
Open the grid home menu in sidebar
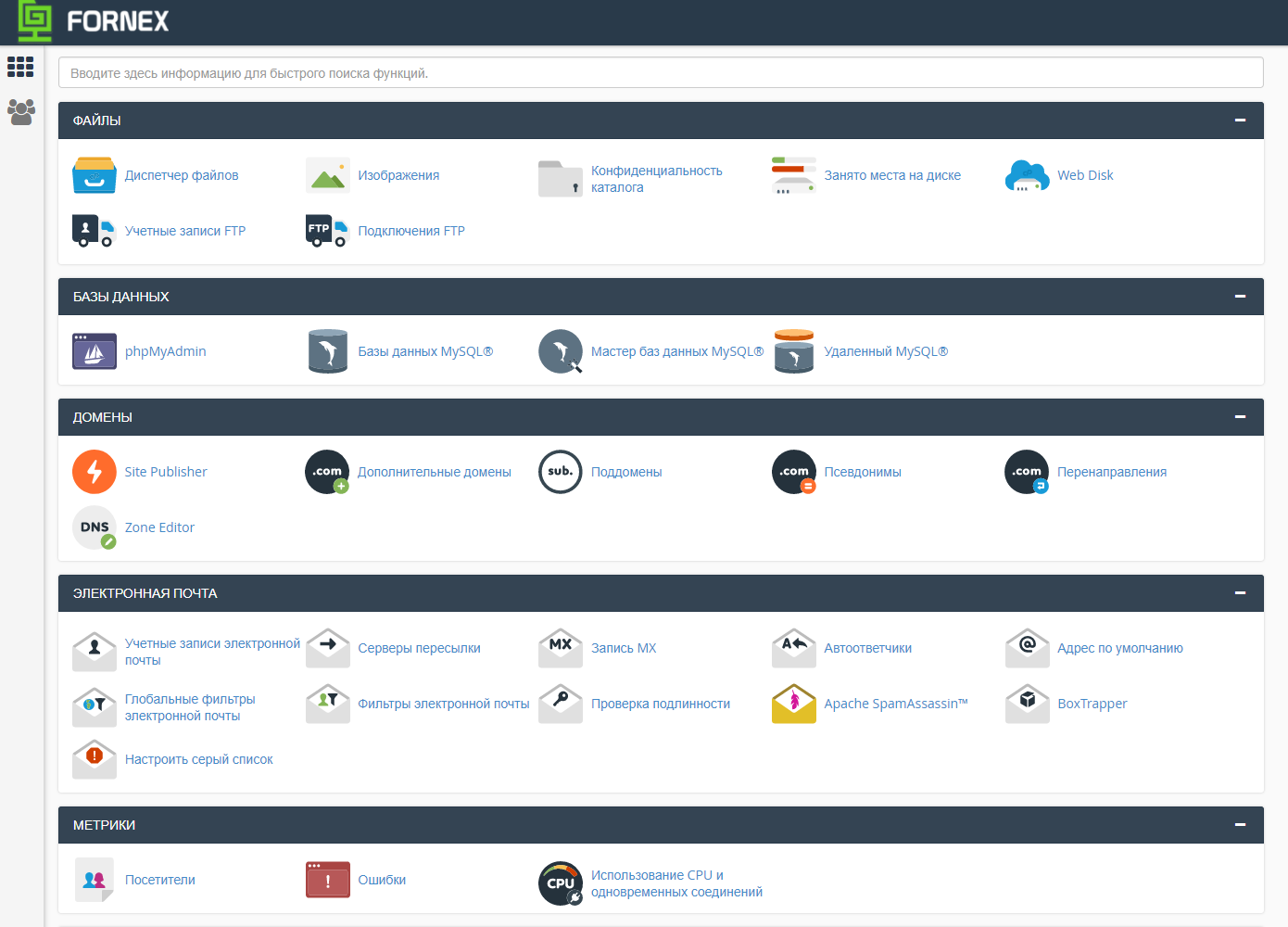click(x=20, y=67)
